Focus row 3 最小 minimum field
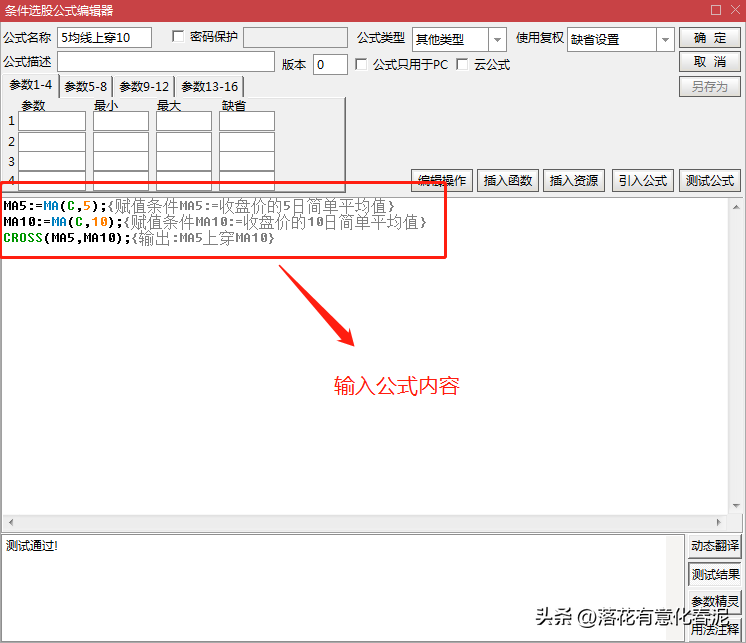The image size is (746, 643). coord(121,161)
